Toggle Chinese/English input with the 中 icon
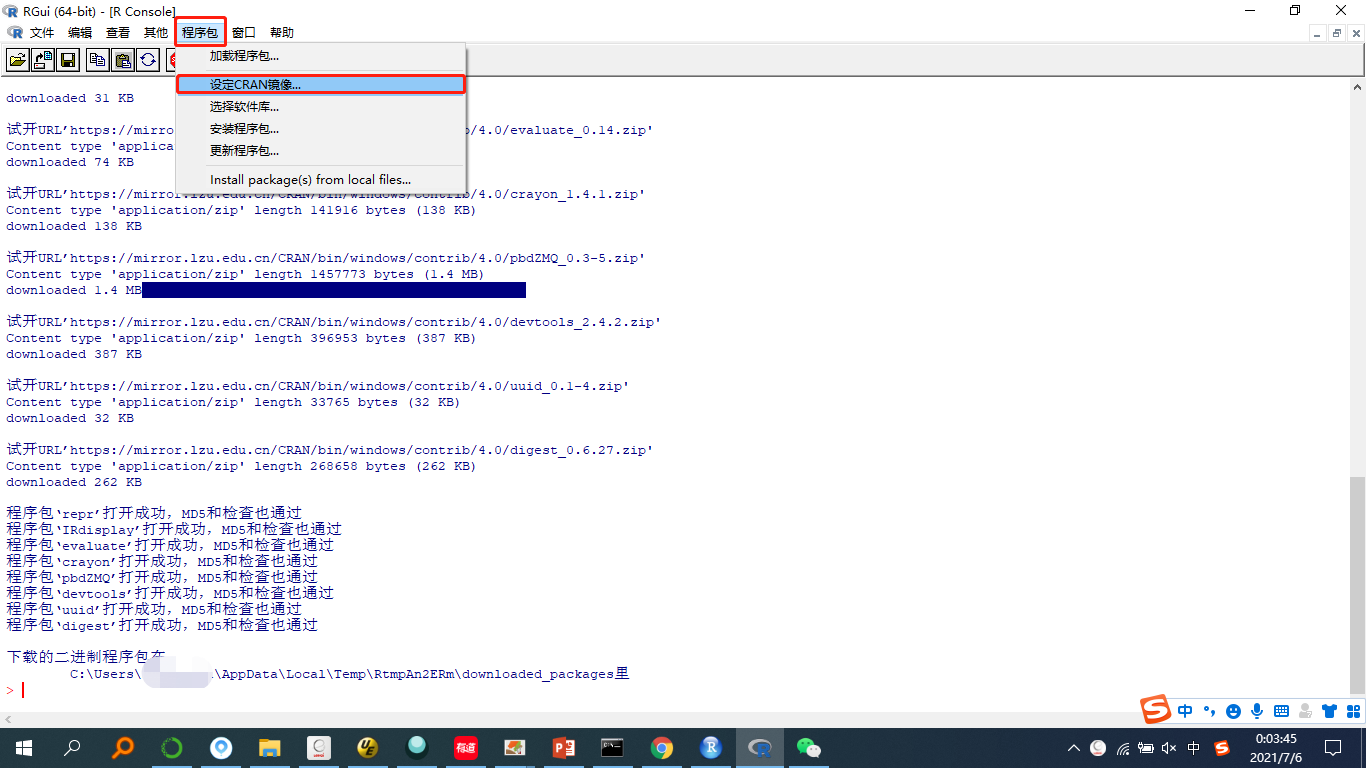Image resolution: width=1366 pixels, height=768 pixels. 1185,710
